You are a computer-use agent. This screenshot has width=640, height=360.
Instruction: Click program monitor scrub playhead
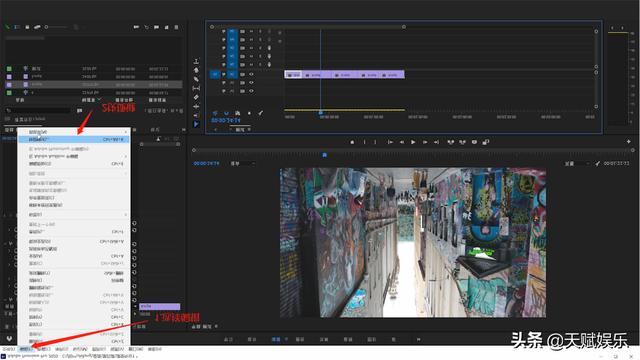(x=325, y=155)
